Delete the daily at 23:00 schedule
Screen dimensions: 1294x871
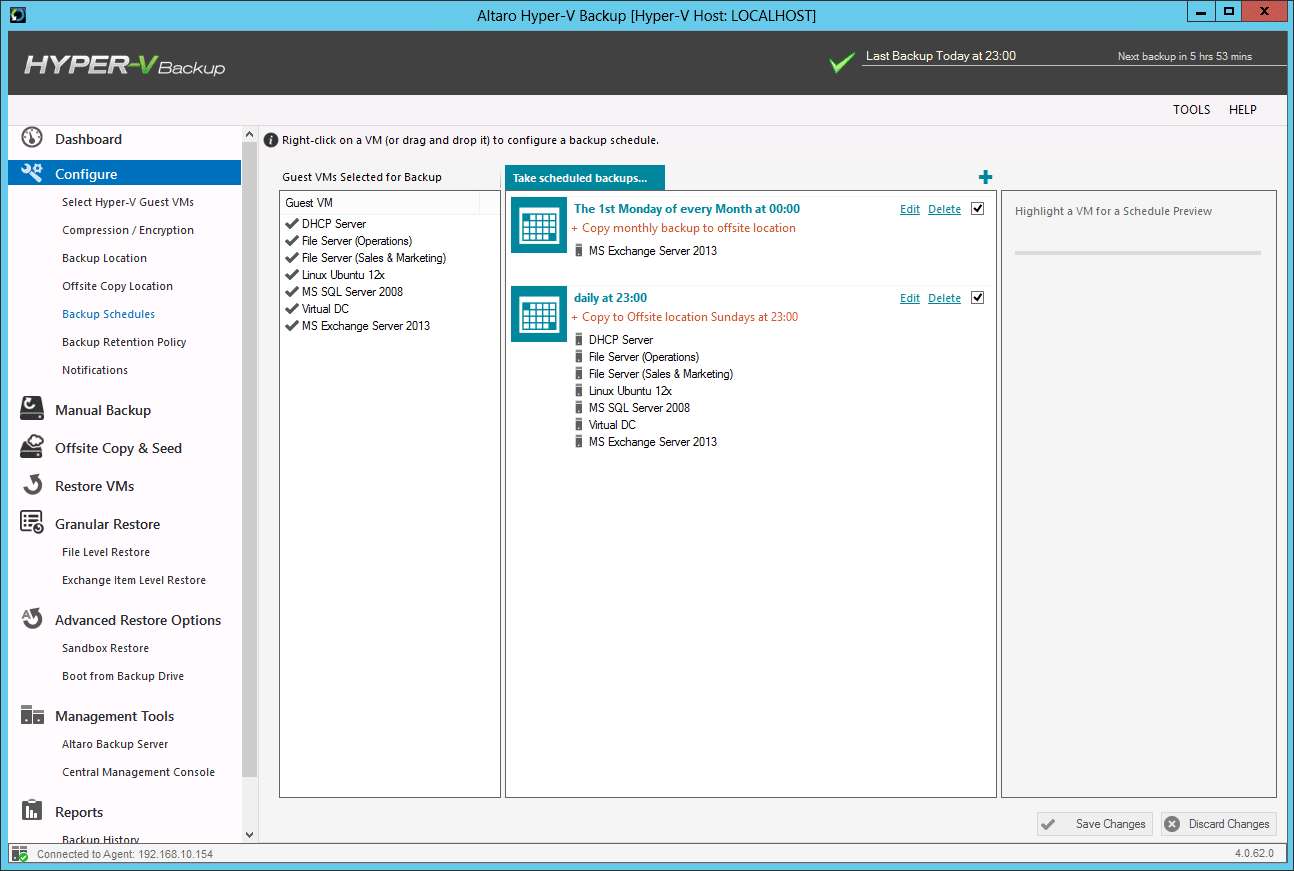tap(944, 298)
